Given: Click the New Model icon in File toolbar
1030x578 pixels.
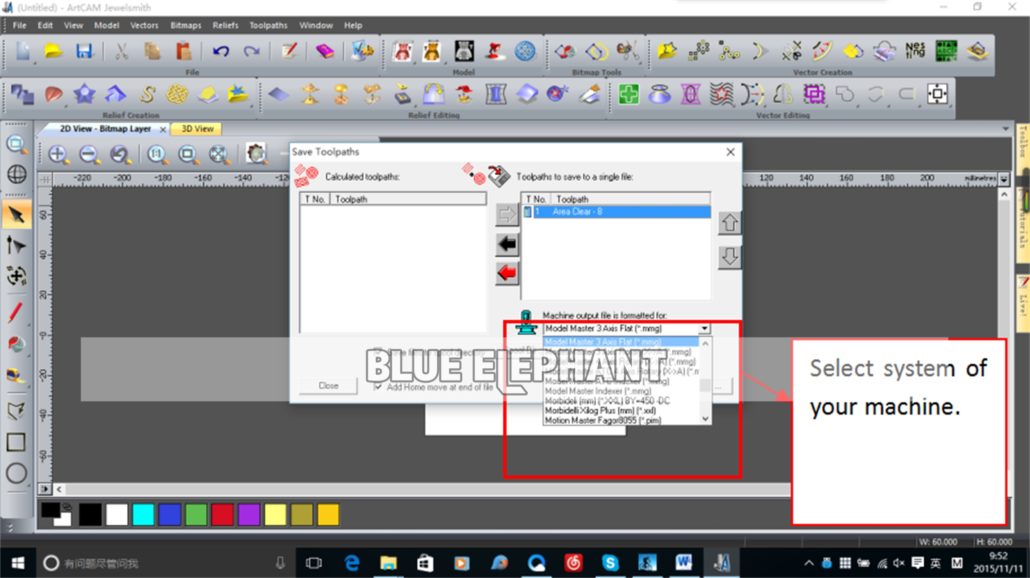Looking at the screenshot, I should click(23, 51).
